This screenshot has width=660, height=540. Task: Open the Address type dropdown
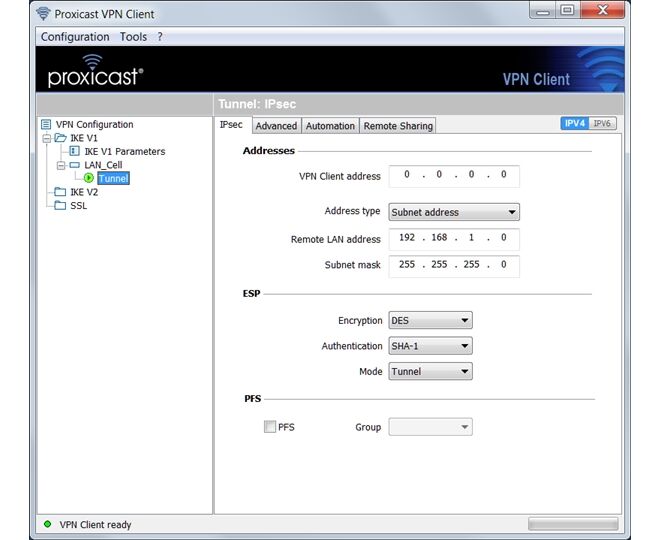tap(454, 212)
